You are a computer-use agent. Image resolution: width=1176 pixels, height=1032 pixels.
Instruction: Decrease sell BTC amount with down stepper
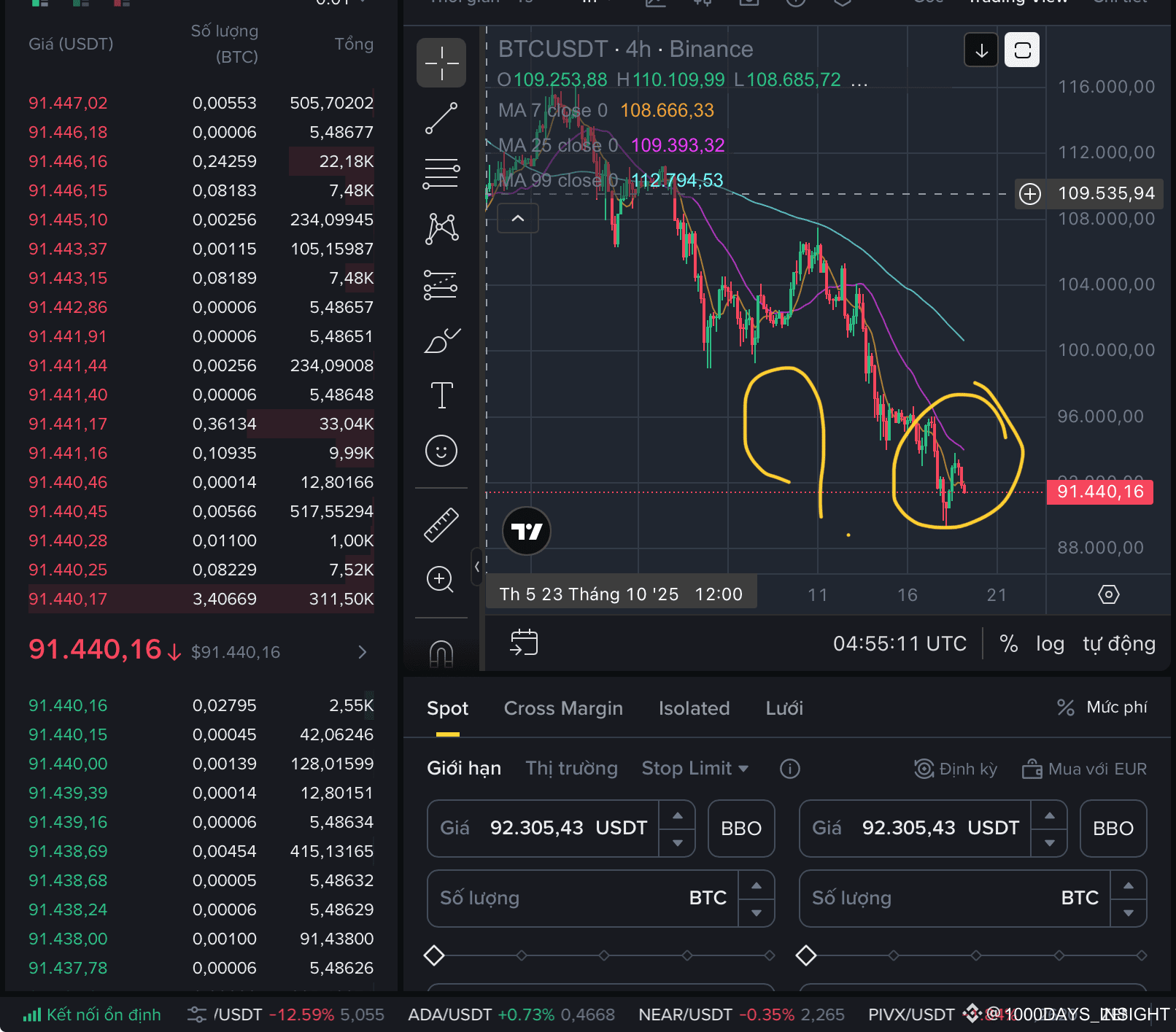click(1129, 912)
